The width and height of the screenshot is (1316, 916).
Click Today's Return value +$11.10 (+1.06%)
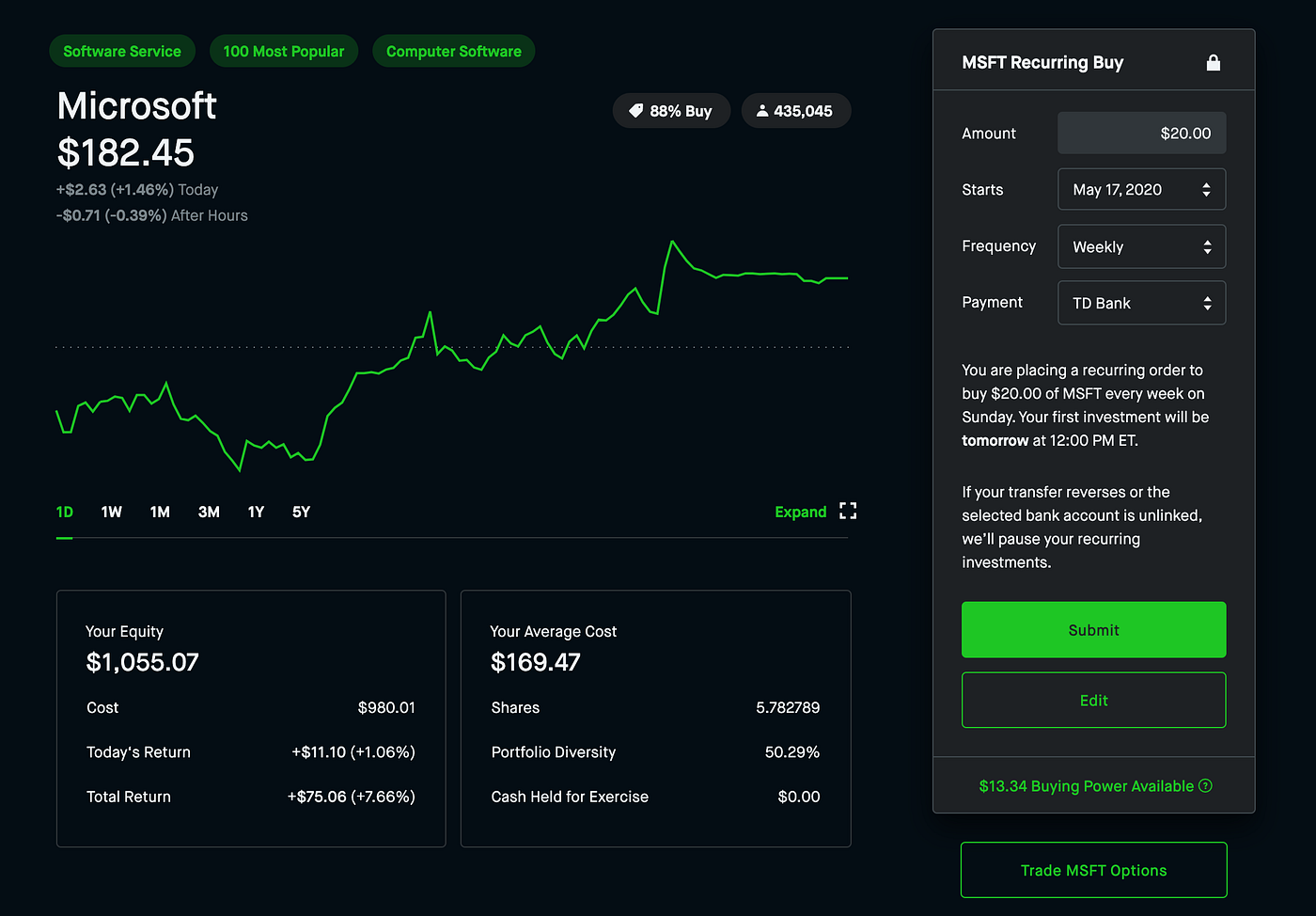tap(353, 752)
